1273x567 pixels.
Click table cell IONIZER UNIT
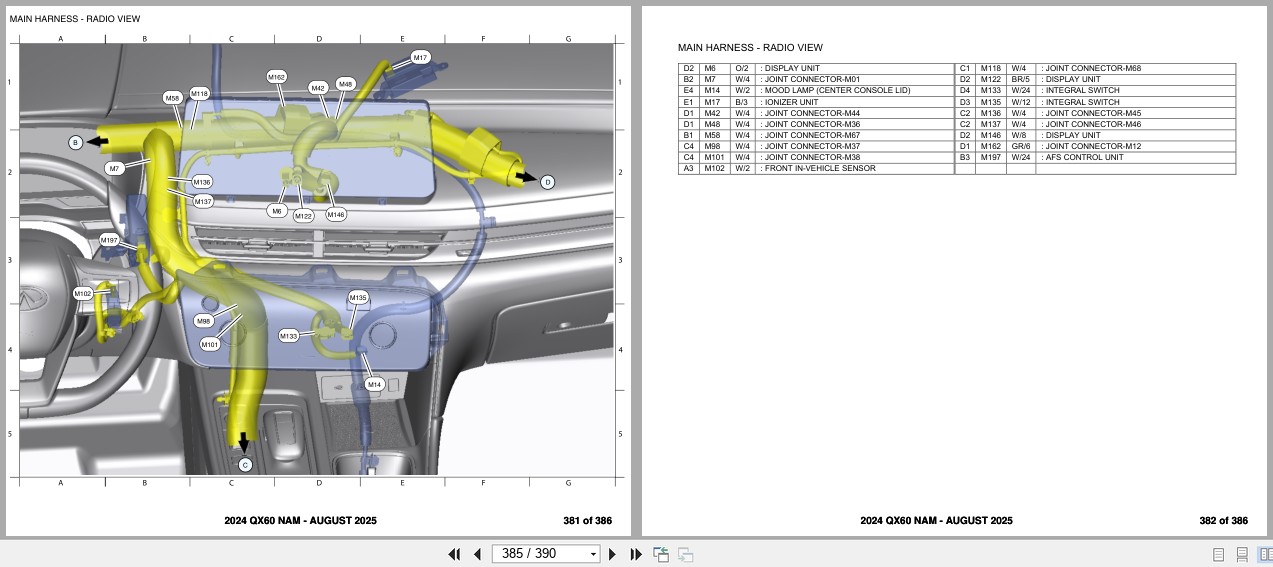(855, 102)
